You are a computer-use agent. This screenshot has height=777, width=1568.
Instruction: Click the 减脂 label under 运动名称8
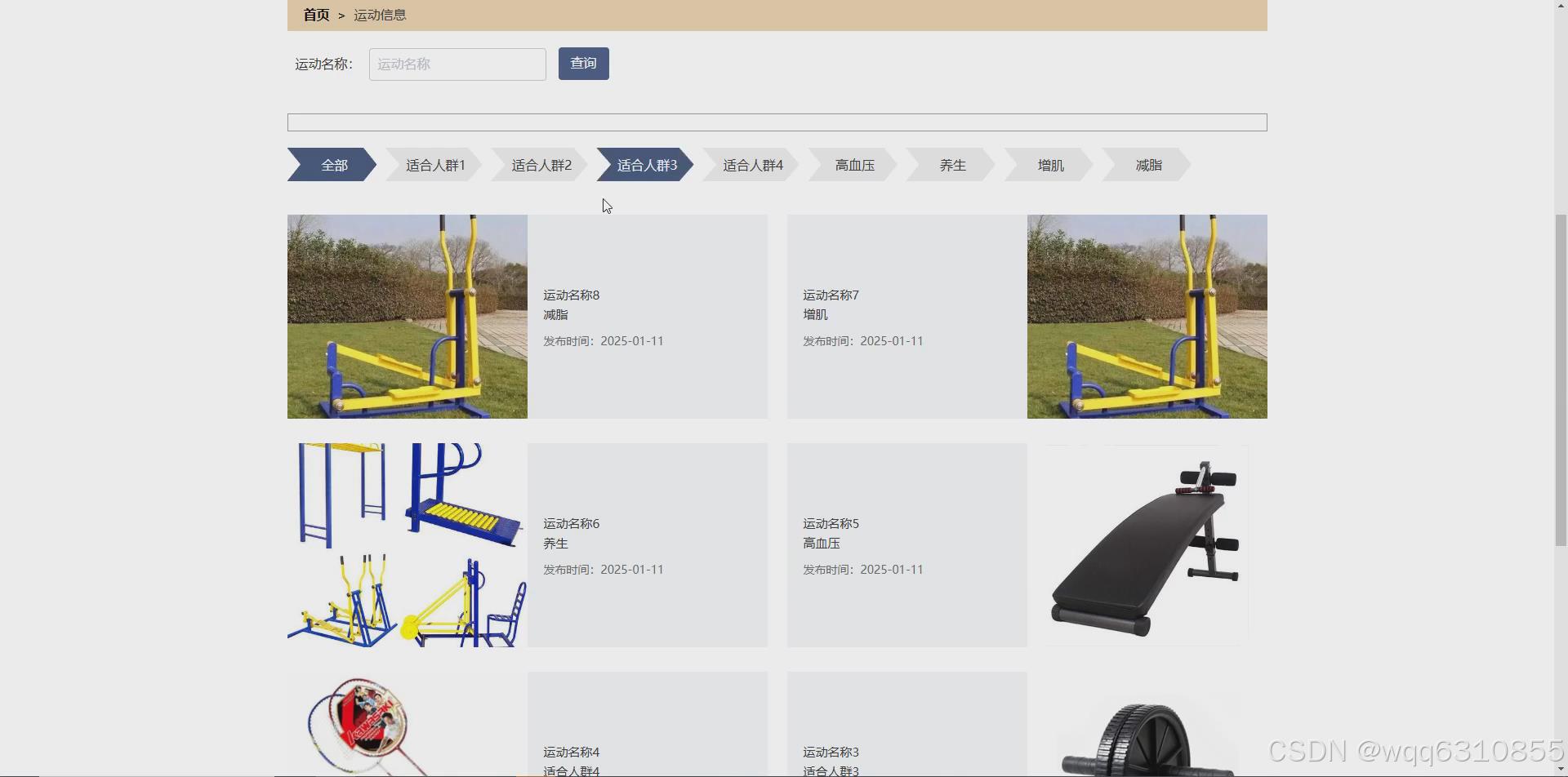pyautogui.click(x=555, y=315)
